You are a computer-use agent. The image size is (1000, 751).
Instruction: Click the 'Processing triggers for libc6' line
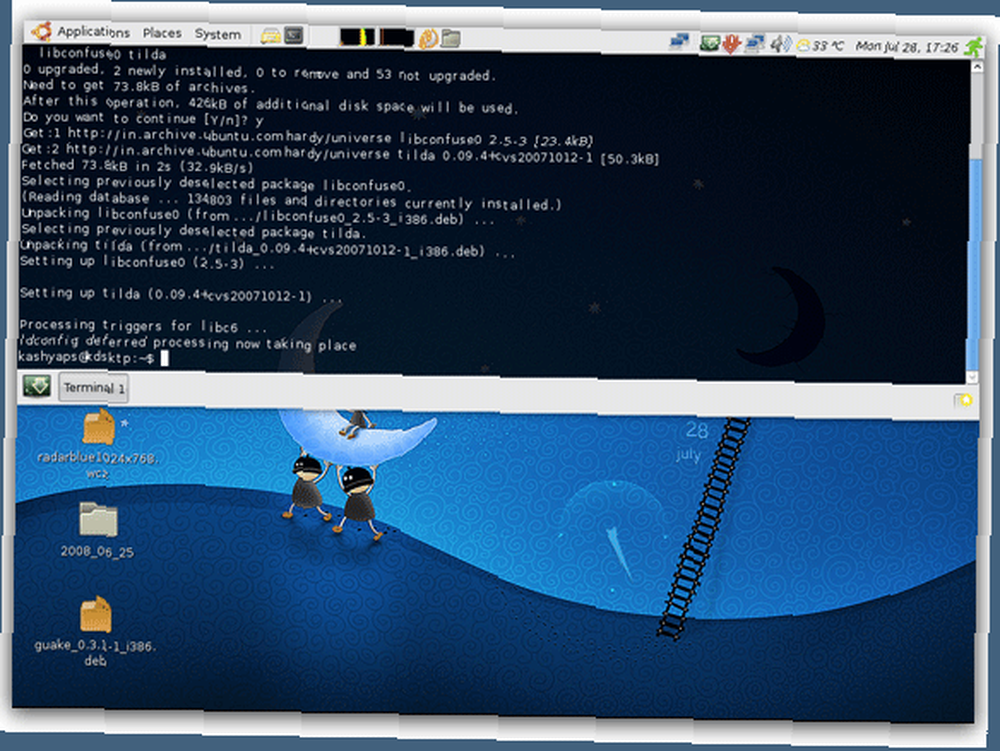click(x=143, y=326)
